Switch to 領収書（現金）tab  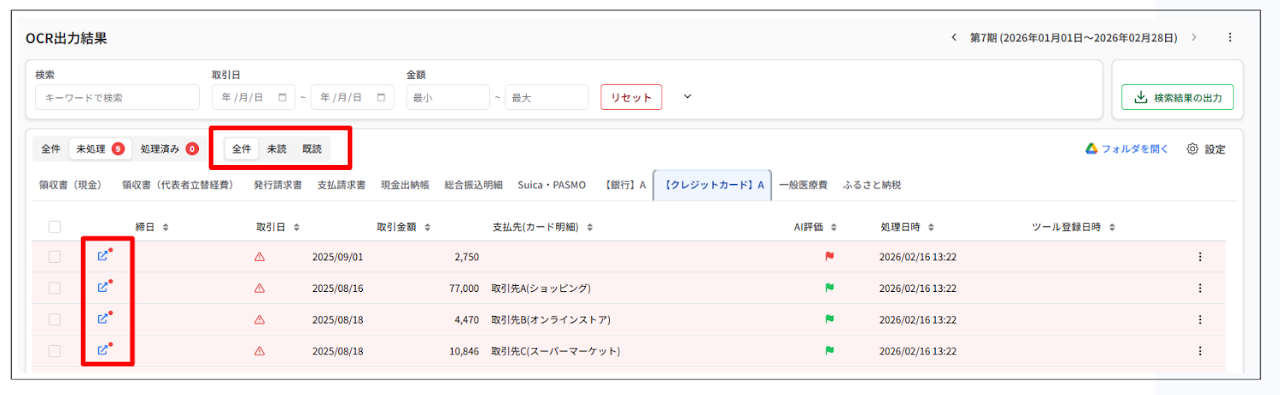click(x=70, y=185)
